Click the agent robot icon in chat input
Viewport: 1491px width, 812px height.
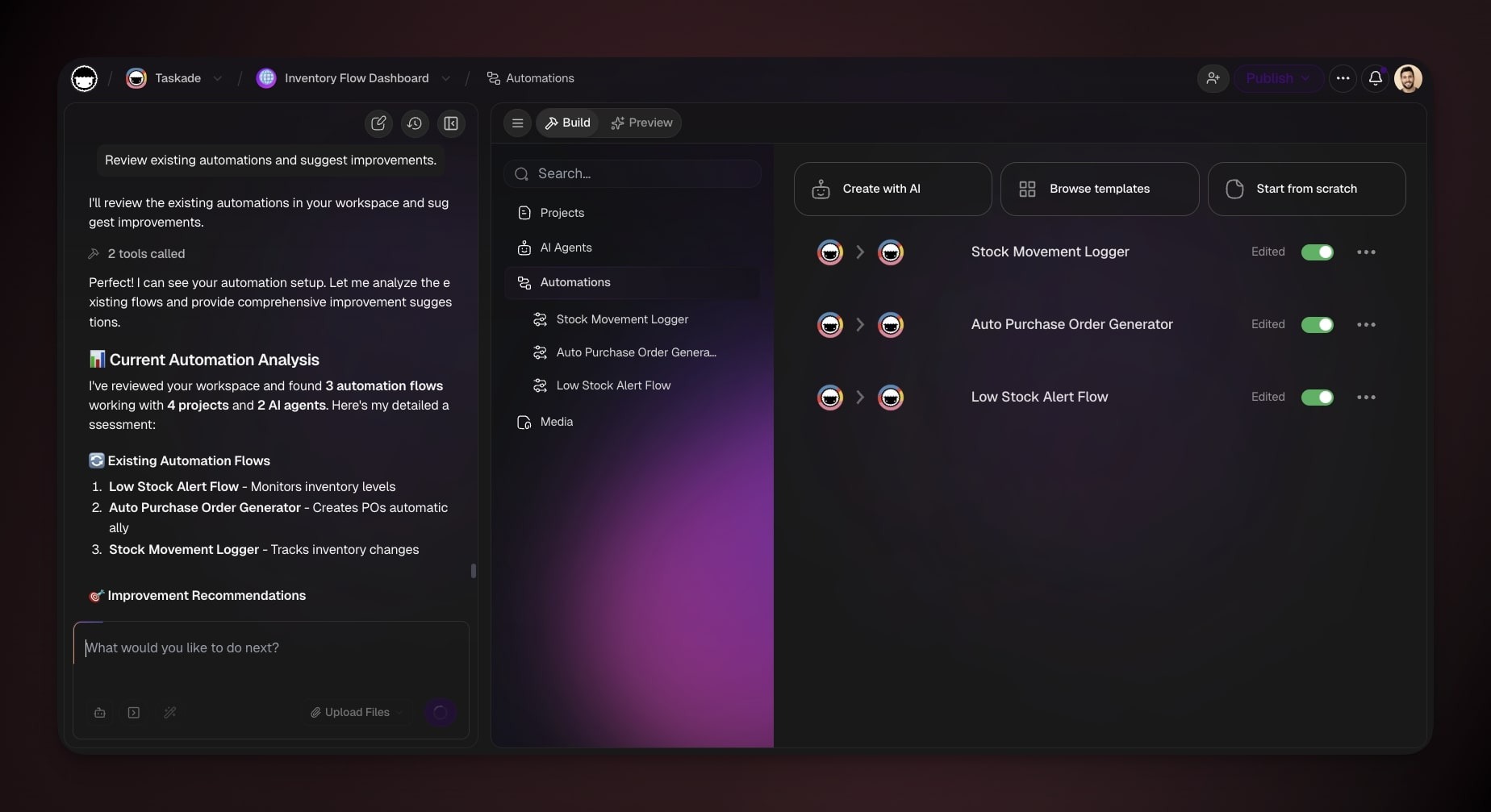pyautogui.click(x=100, y=713)
